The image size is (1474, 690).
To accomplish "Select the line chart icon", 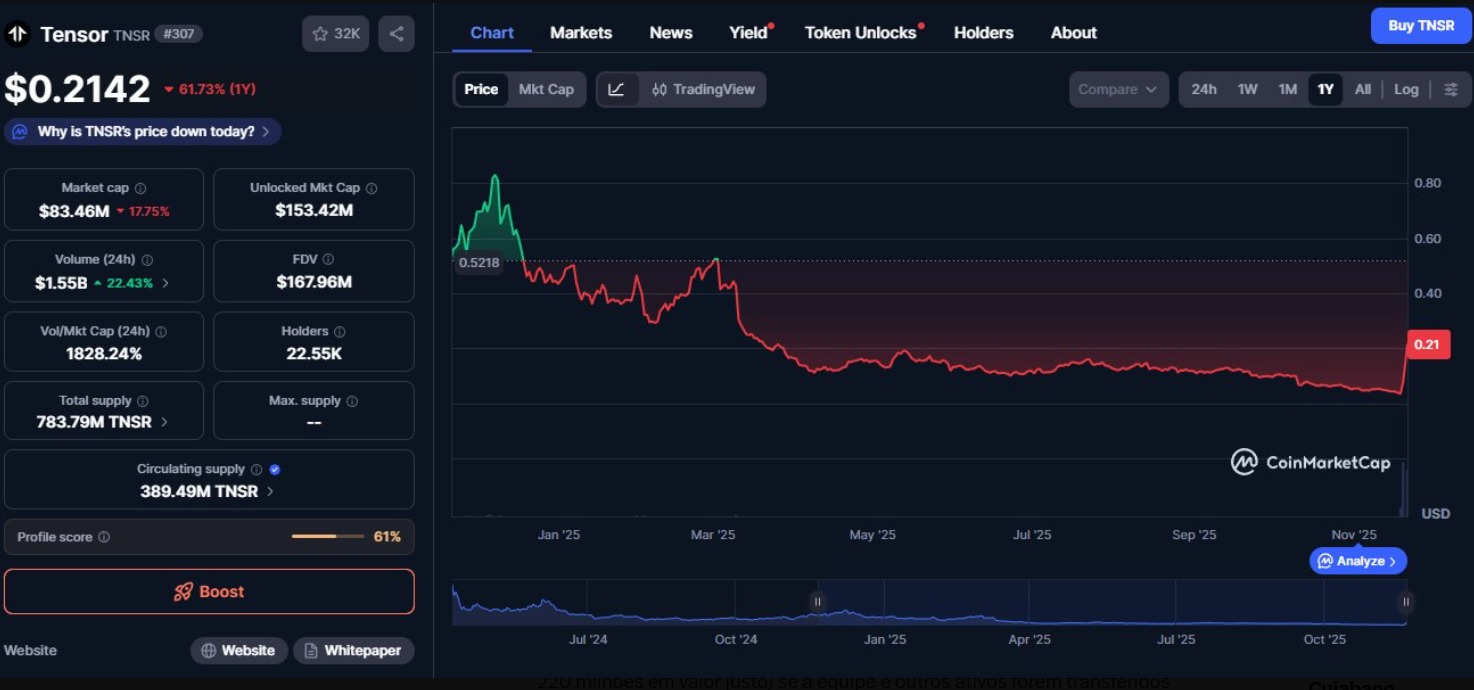I will pyautogui.click(x=617, y=89).
